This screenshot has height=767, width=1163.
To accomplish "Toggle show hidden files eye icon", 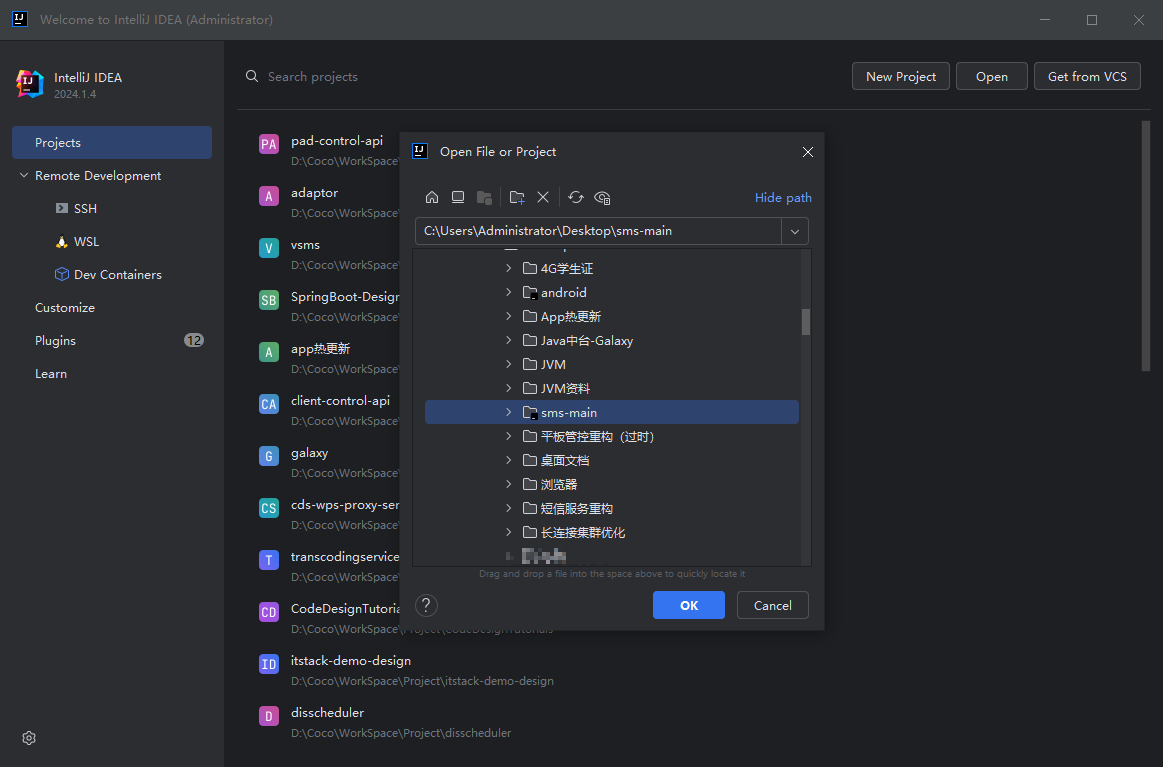I will [602, 197].
